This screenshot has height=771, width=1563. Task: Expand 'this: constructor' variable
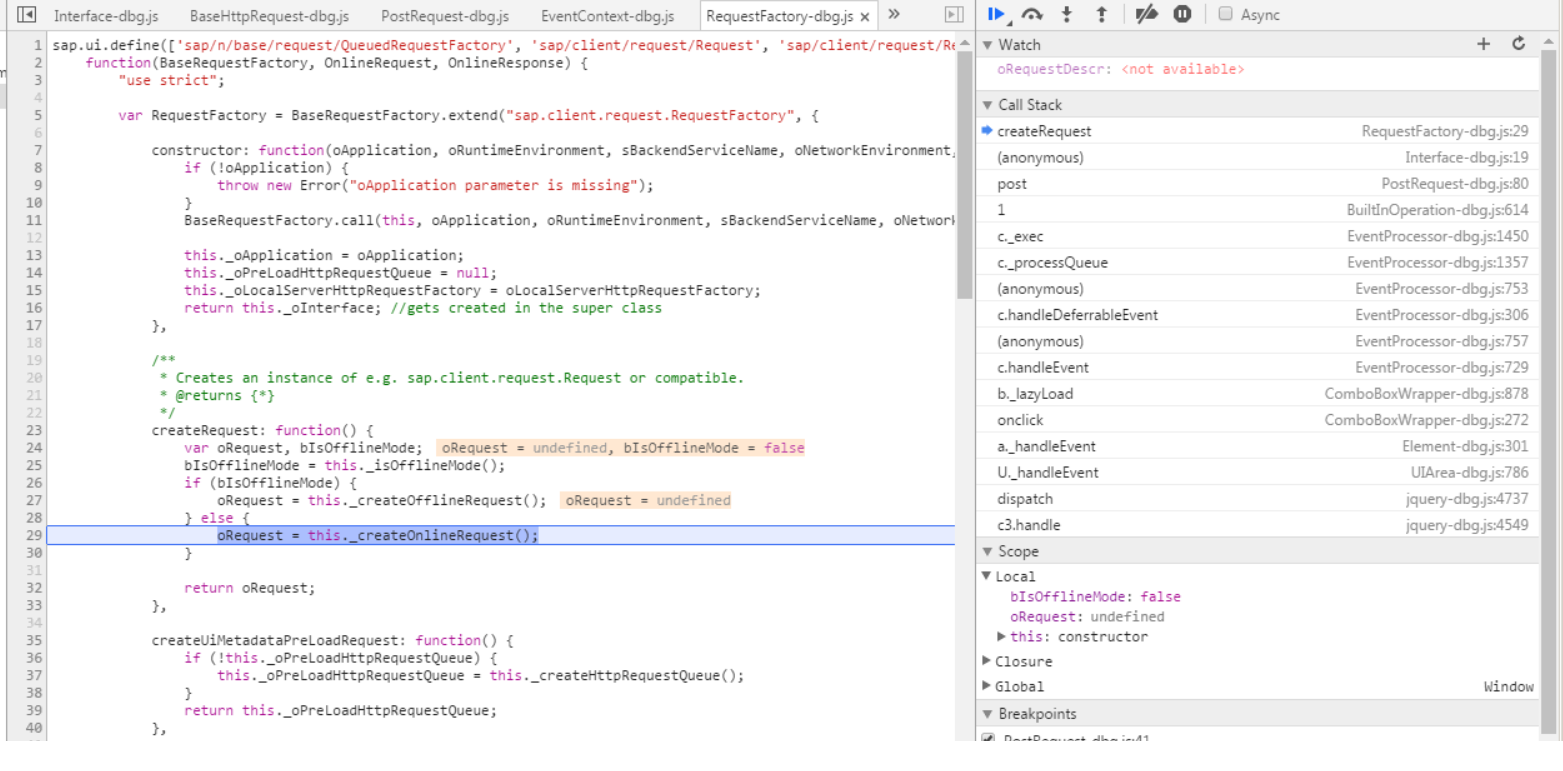coord(1002,637)
